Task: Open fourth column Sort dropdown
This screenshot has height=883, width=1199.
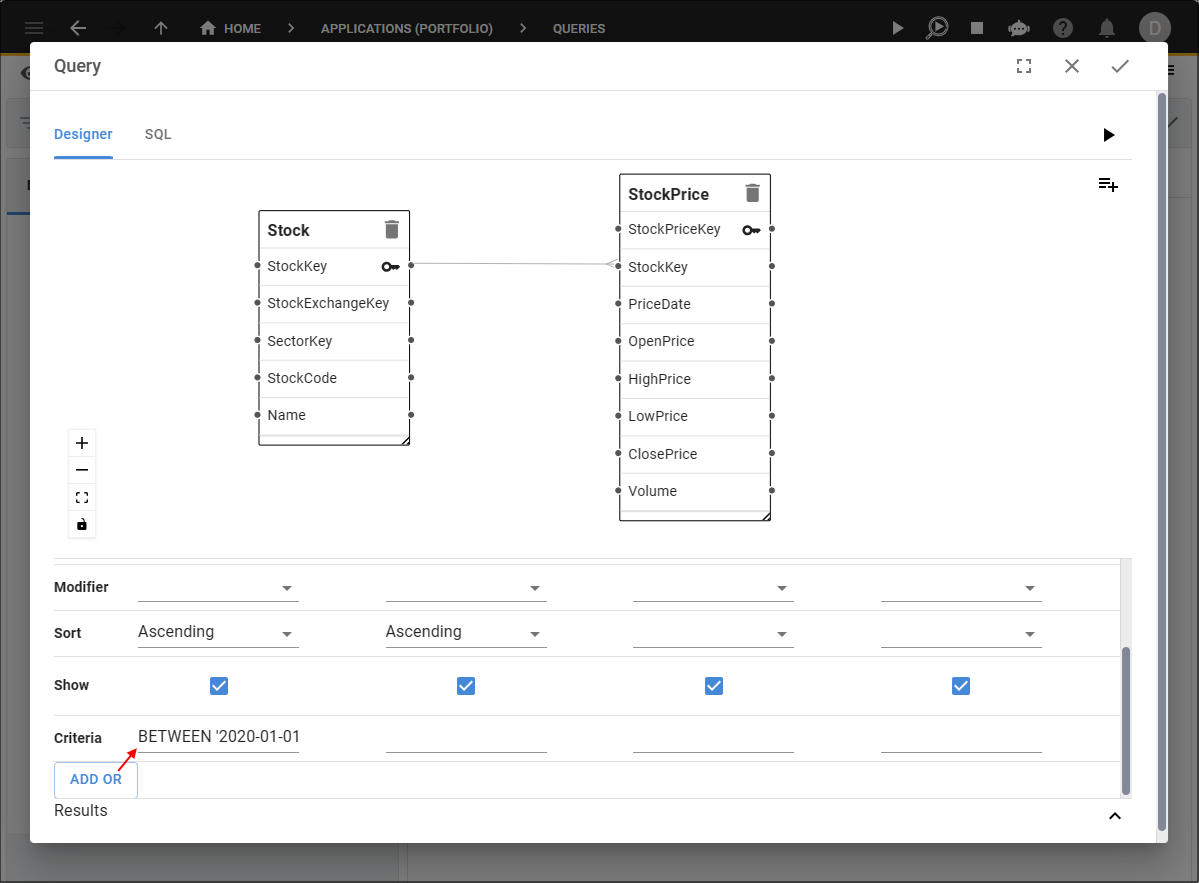Action: [x=960, y=633]
